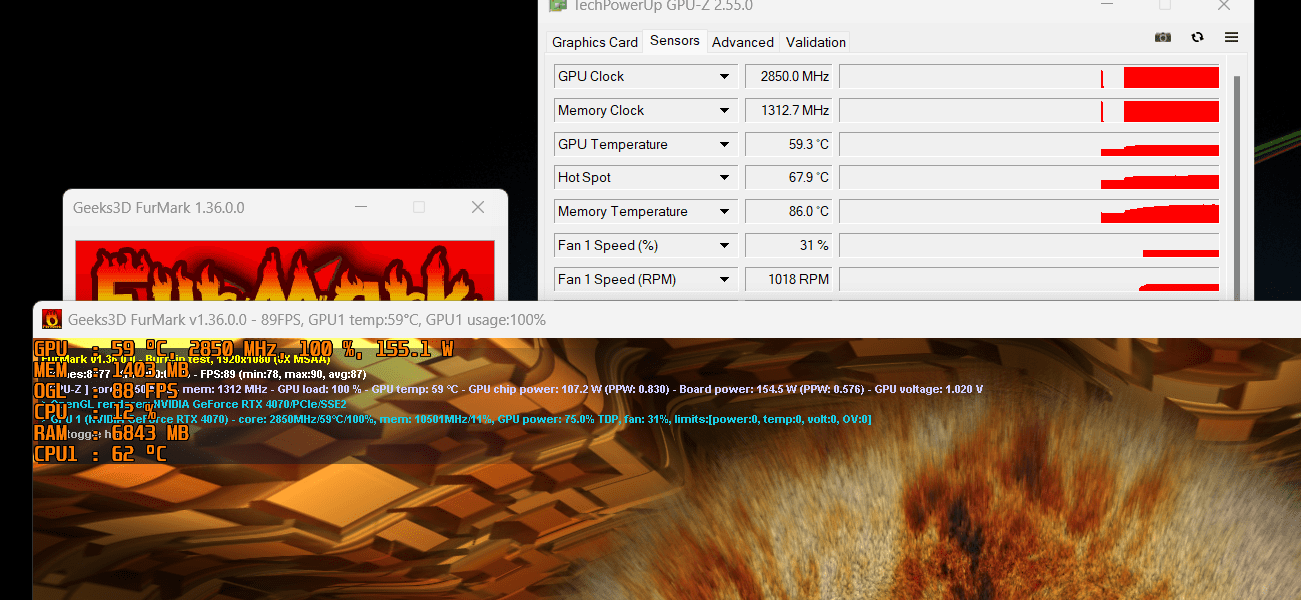Screen dimensions: 1301x600
Task: Minimize the FurMark 1.36.0.0 launcher window
Action: pos(361,208)
